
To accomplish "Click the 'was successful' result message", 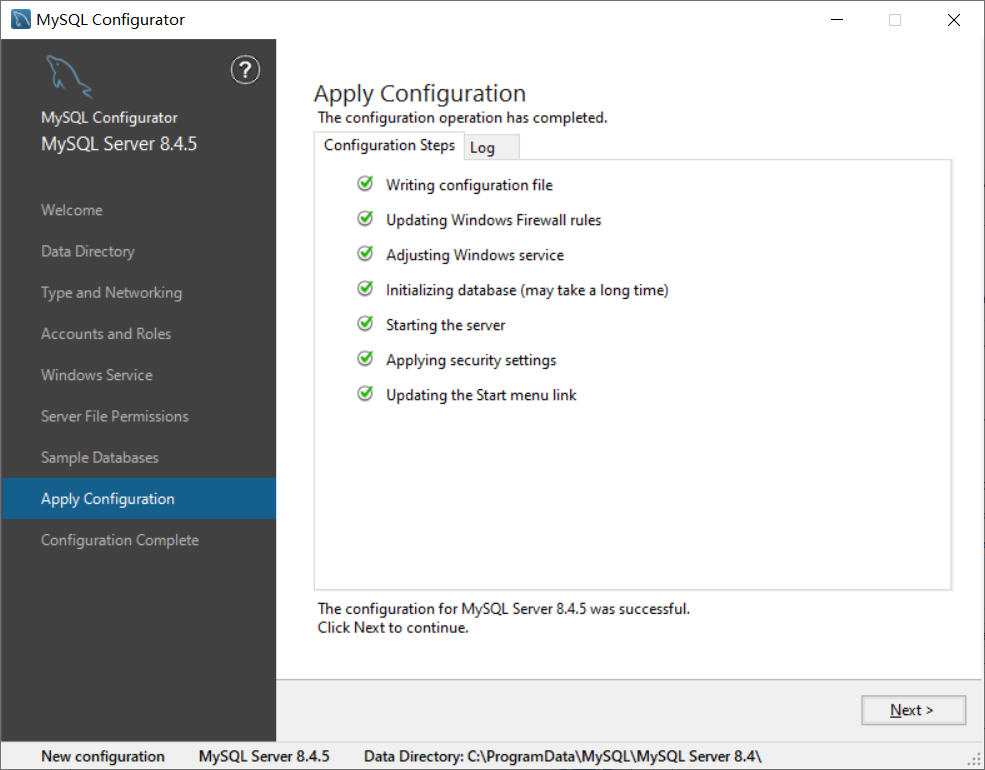I will pos(504,609).
